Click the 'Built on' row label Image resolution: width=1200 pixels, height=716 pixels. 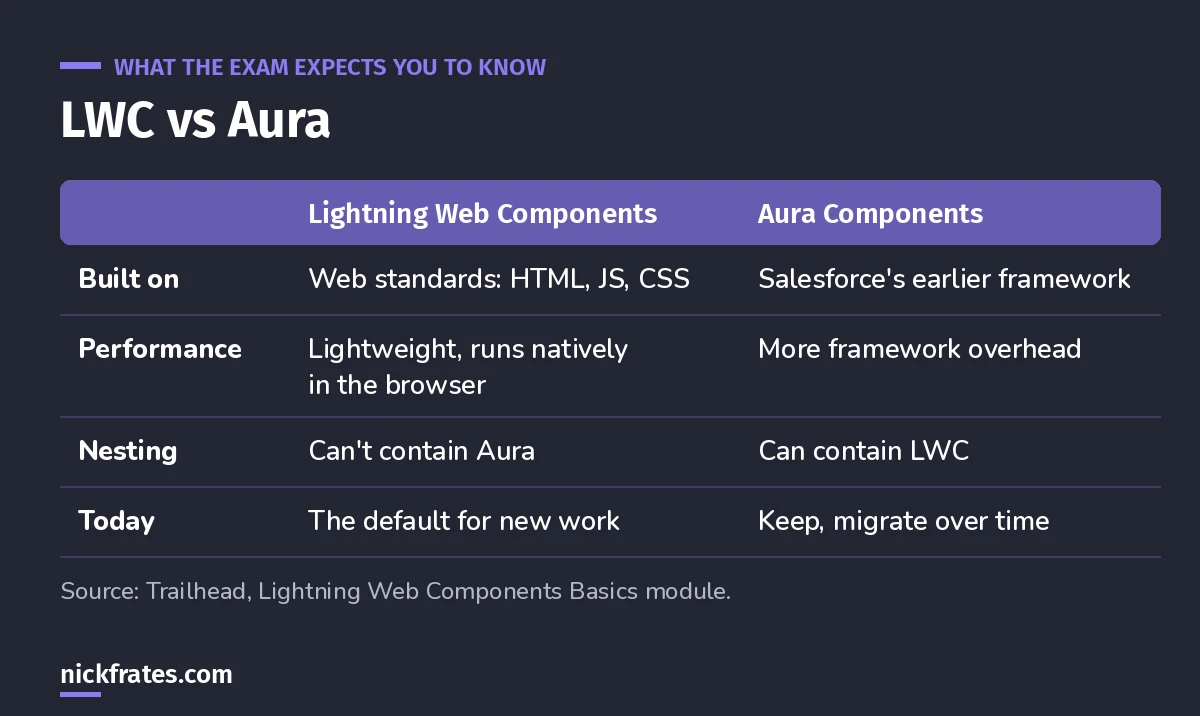click(129, 279)
